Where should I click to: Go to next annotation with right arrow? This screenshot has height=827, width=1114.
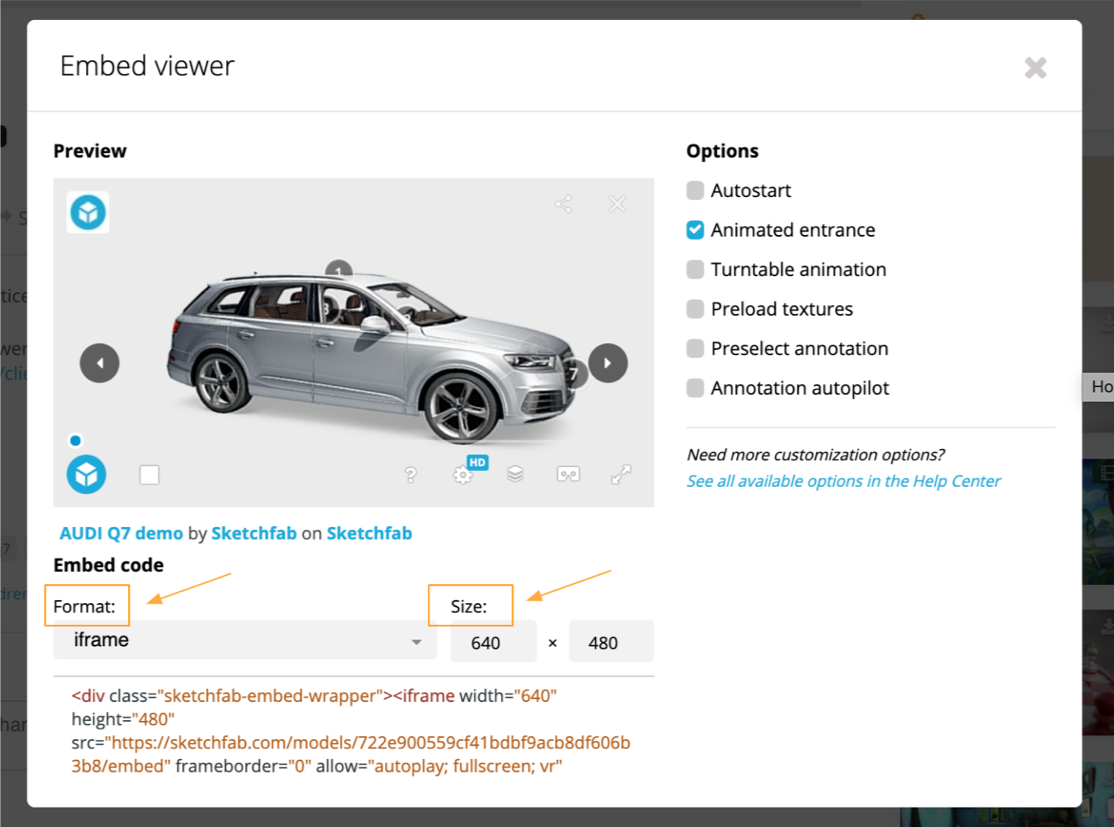point(608,363)
